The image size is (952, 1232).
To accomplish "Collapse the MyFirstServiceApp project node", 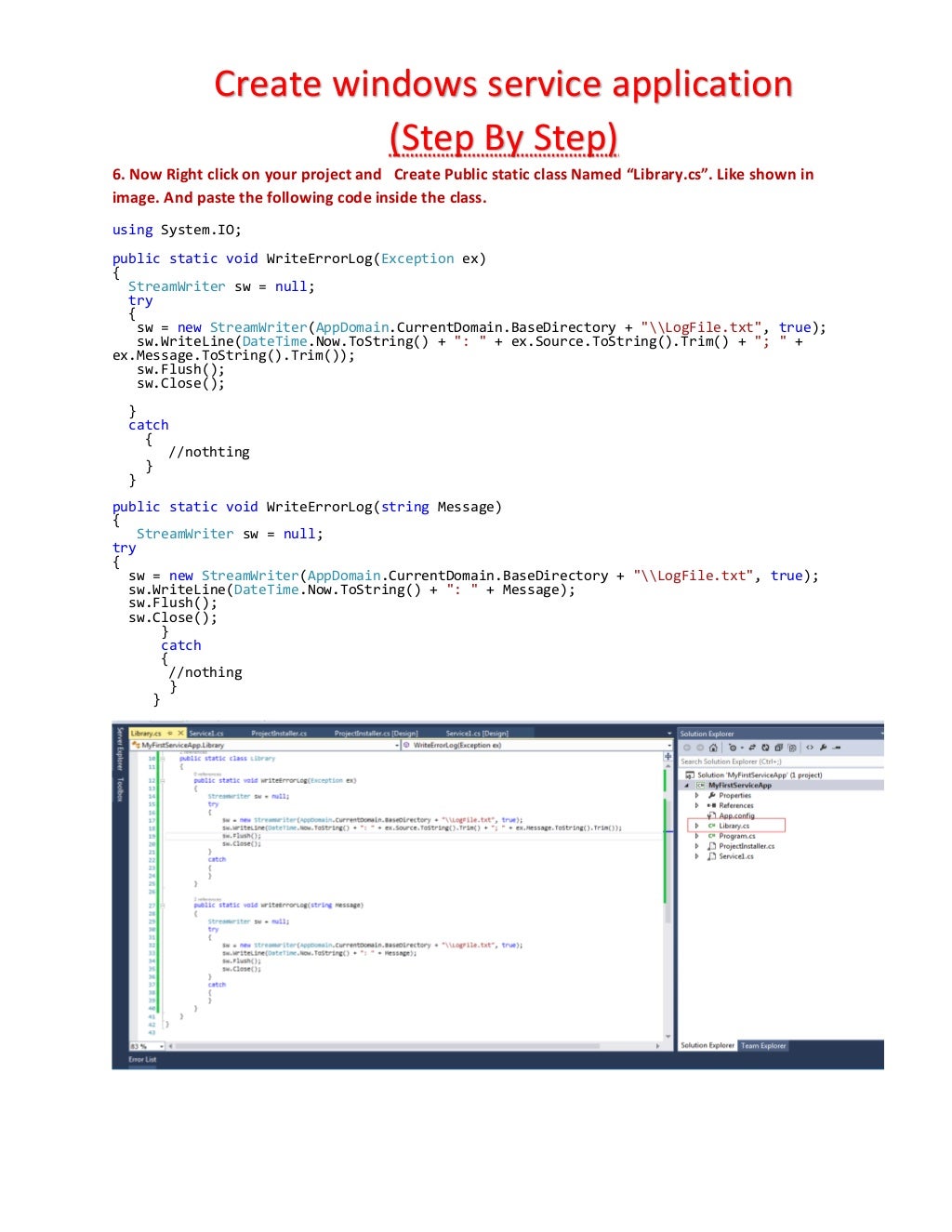I will pos(687,786).
